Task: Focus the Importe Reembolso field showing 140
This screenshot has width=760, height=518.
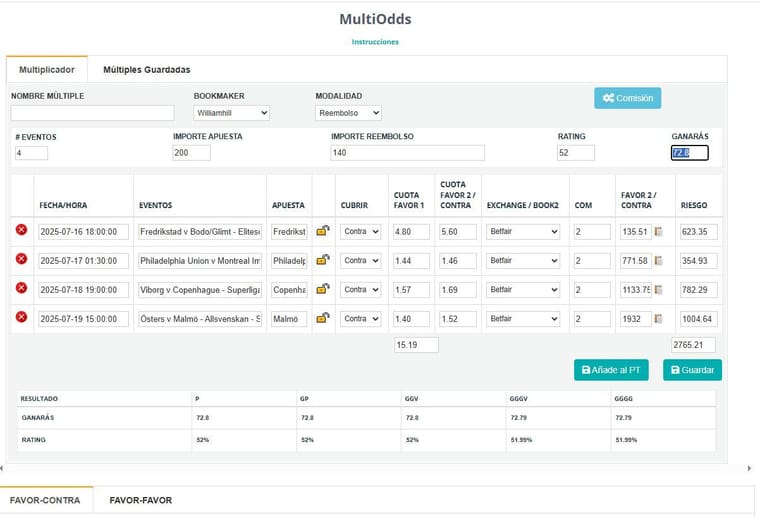Action: (x=408, y=153)
